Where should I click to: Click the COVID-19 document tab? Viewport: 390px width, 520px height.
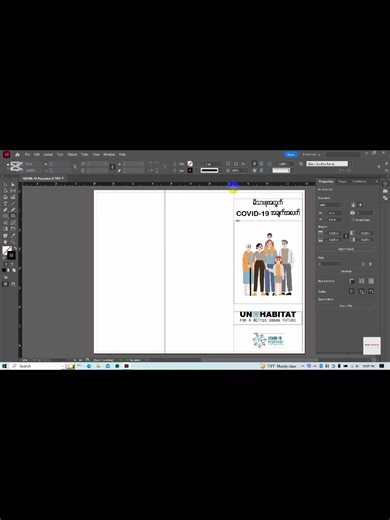tap(42, 178)
